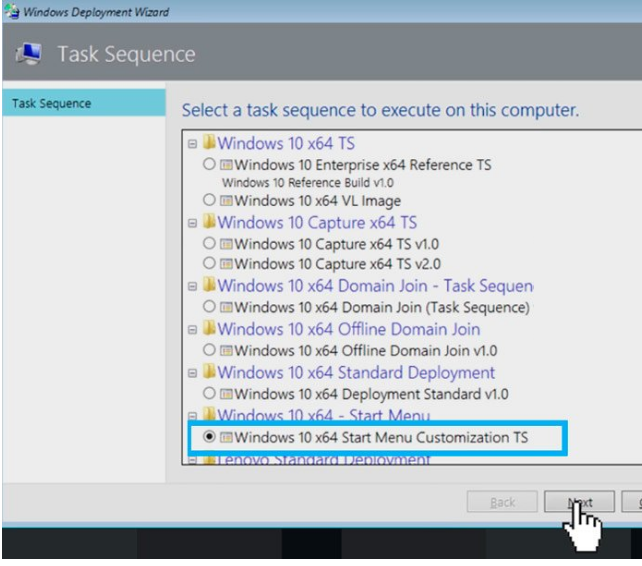Collapse the Windows 10 x64 Offline Domain Join folder
Viewport: 642px width, 566px height.
192,330
